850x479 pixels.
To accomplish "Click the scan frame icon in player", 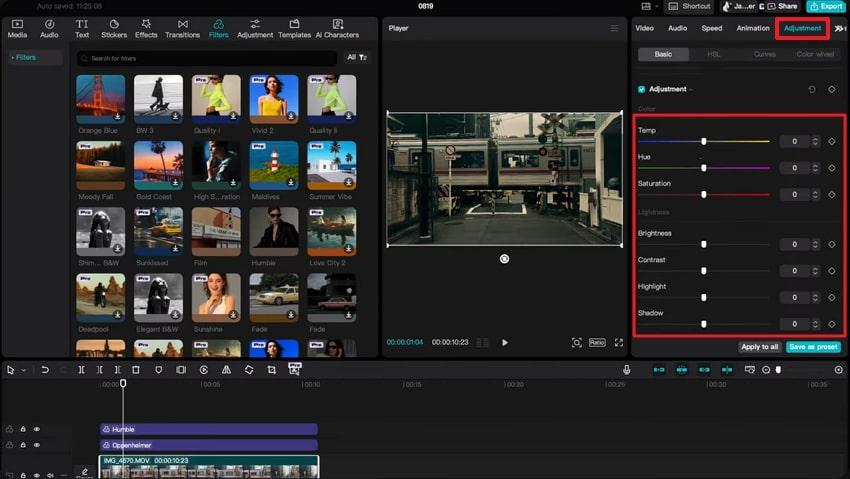I will [577, 342].
